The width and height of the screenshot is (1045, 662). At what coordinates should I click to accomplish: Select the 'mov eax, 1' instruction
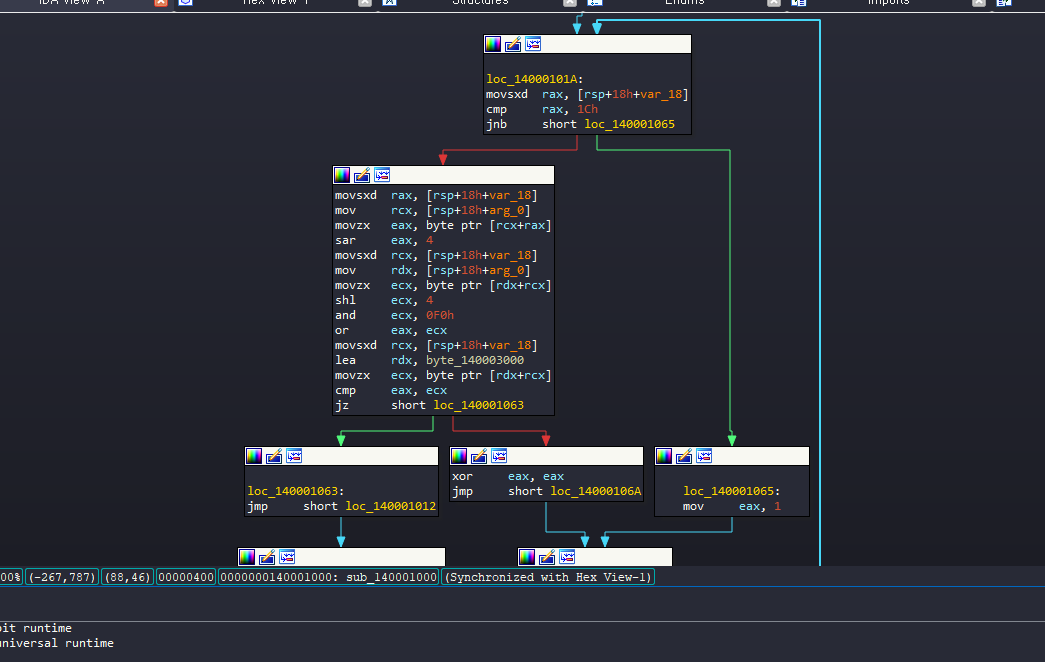click(732, 506)
